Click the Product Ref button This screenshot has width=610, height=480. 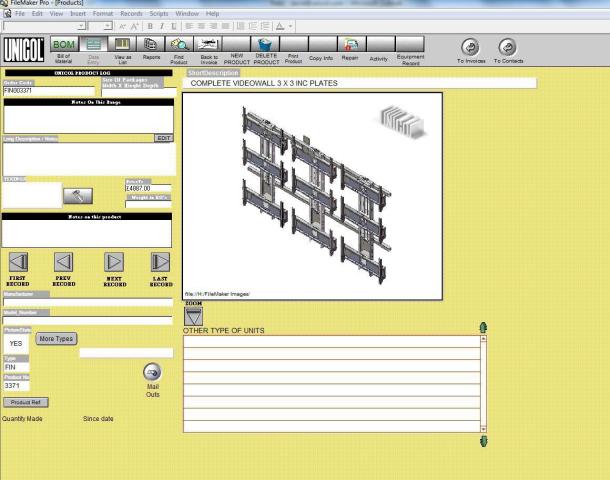[x=26, y=402]
